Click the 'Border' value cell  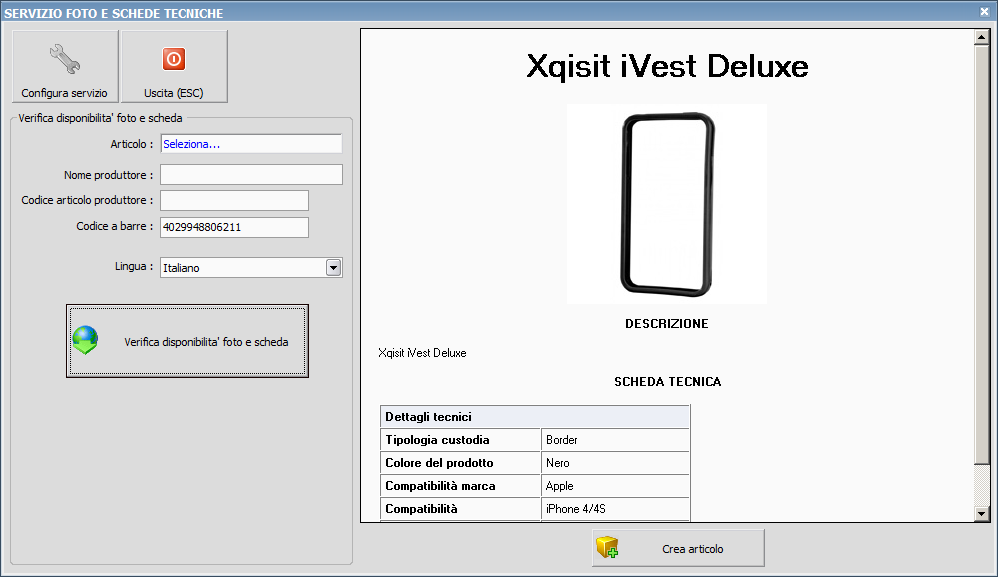(x=615, y=440)
